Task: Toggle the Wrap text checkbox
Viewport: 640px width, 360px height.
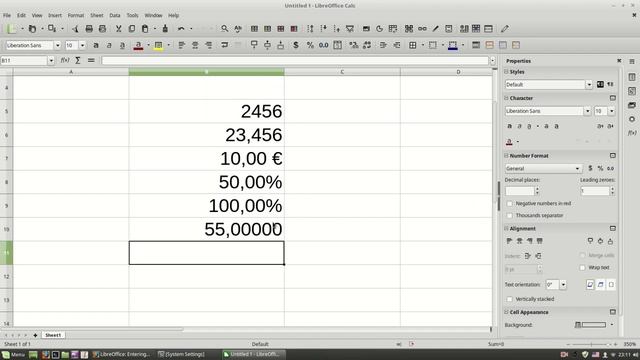Action: pyautogui.click(x=582, y=268)
